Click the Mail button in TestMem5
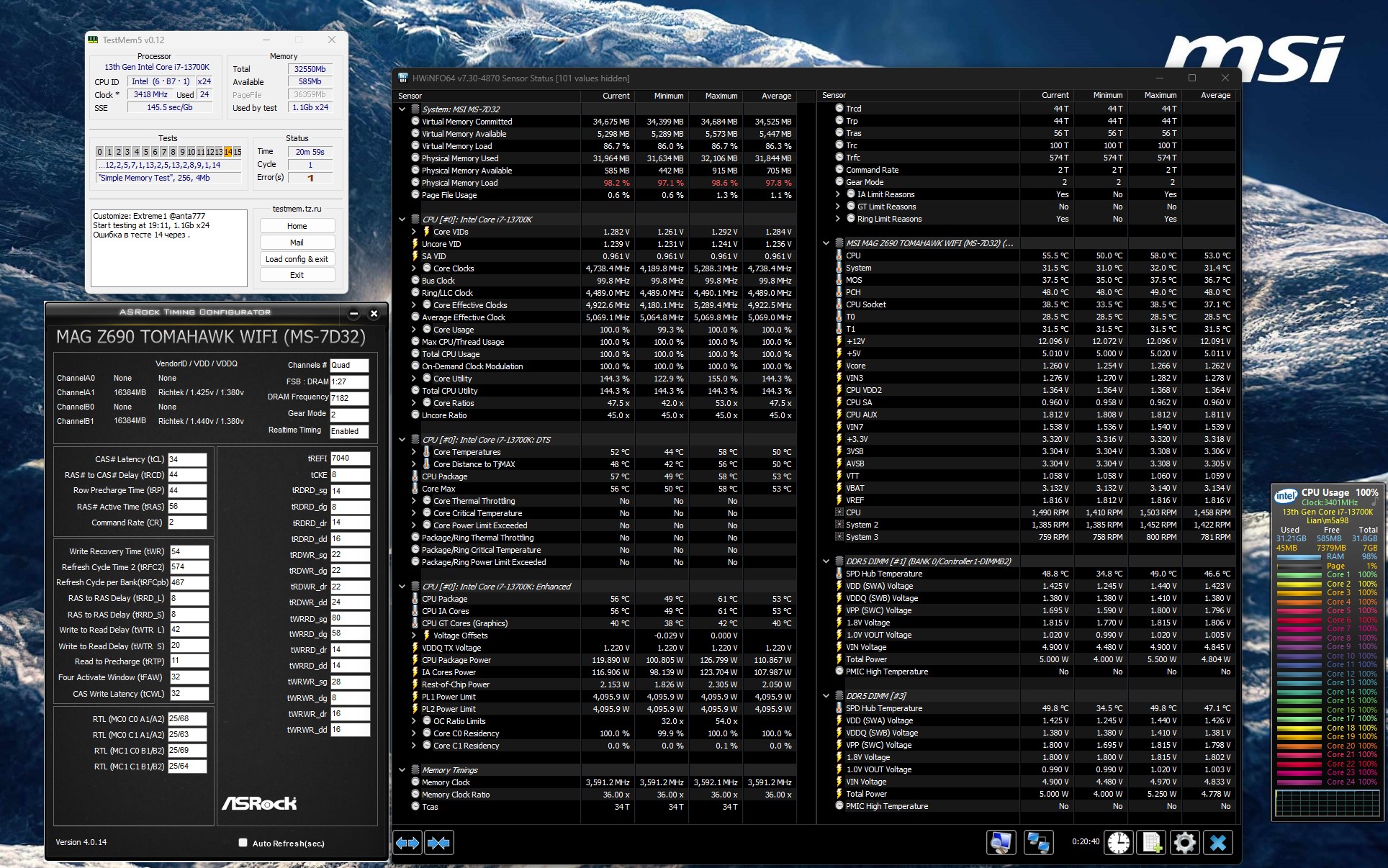Viewport: 1388px width, 868px height. click(297, 243)
